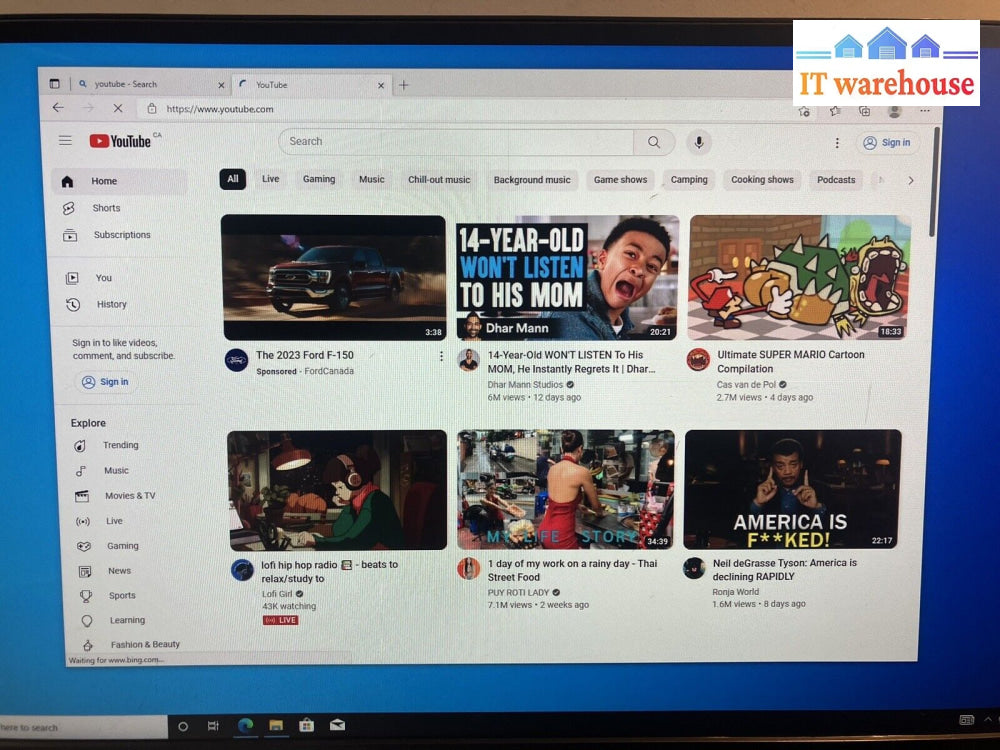Click the YouTube logo
This screenshot has height=750, width=1000.
121,141
